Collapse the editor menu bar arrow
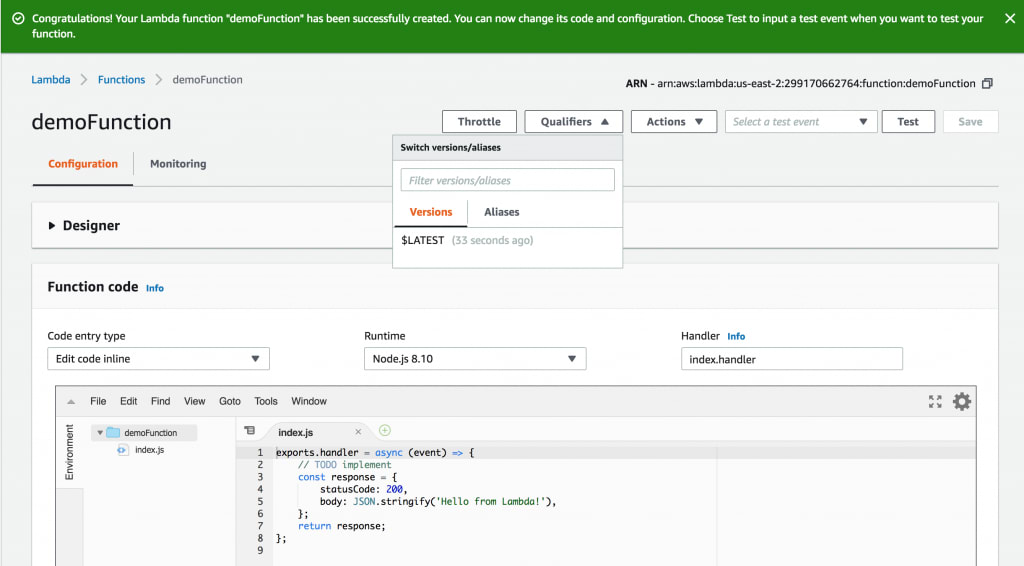Screen dimensions: 1024x566 tap(71, 401)
